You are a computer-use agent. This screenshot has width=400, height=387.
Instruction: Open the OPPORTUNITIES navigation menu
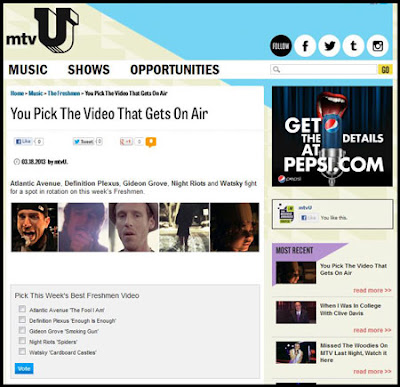(x=175, y=70)
